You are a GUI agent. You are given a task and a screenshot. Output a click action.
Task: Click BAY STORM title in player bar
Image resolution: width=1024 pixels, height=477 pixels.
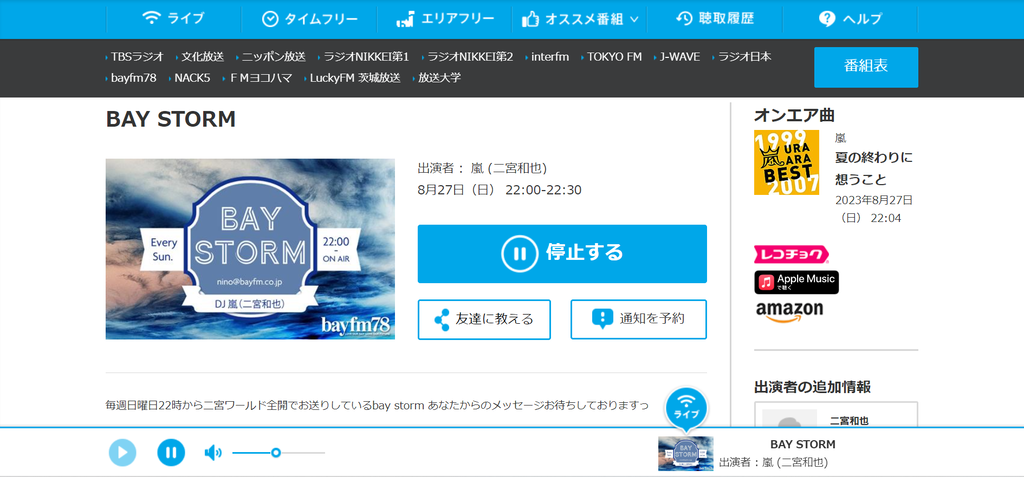click(803, 444)
